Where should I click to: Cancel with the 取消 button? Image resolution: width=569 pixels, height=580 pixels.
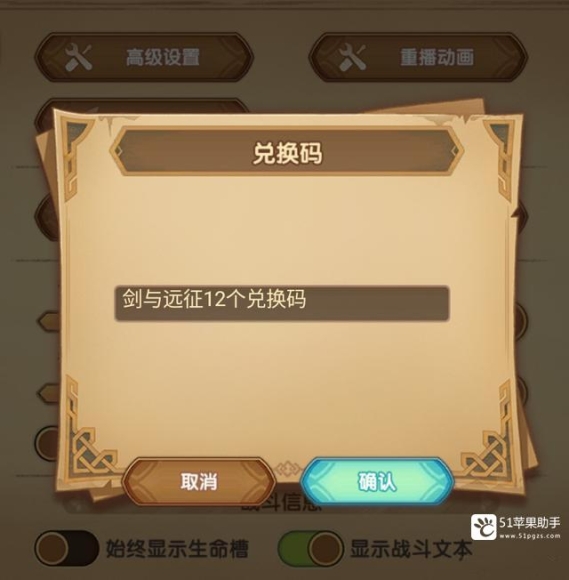[x=199, y=481]
